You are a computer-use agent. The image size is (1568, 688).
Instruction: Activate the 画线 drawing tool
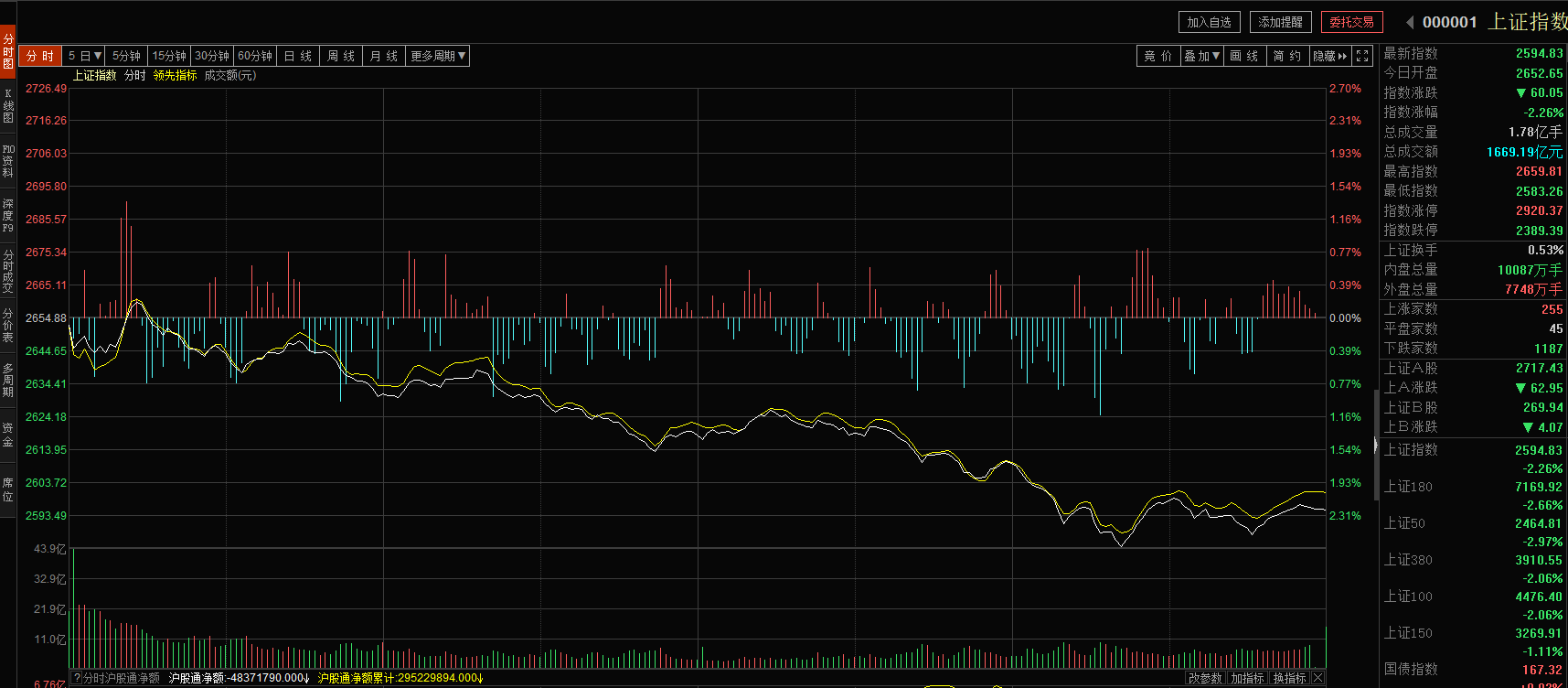1244,56
